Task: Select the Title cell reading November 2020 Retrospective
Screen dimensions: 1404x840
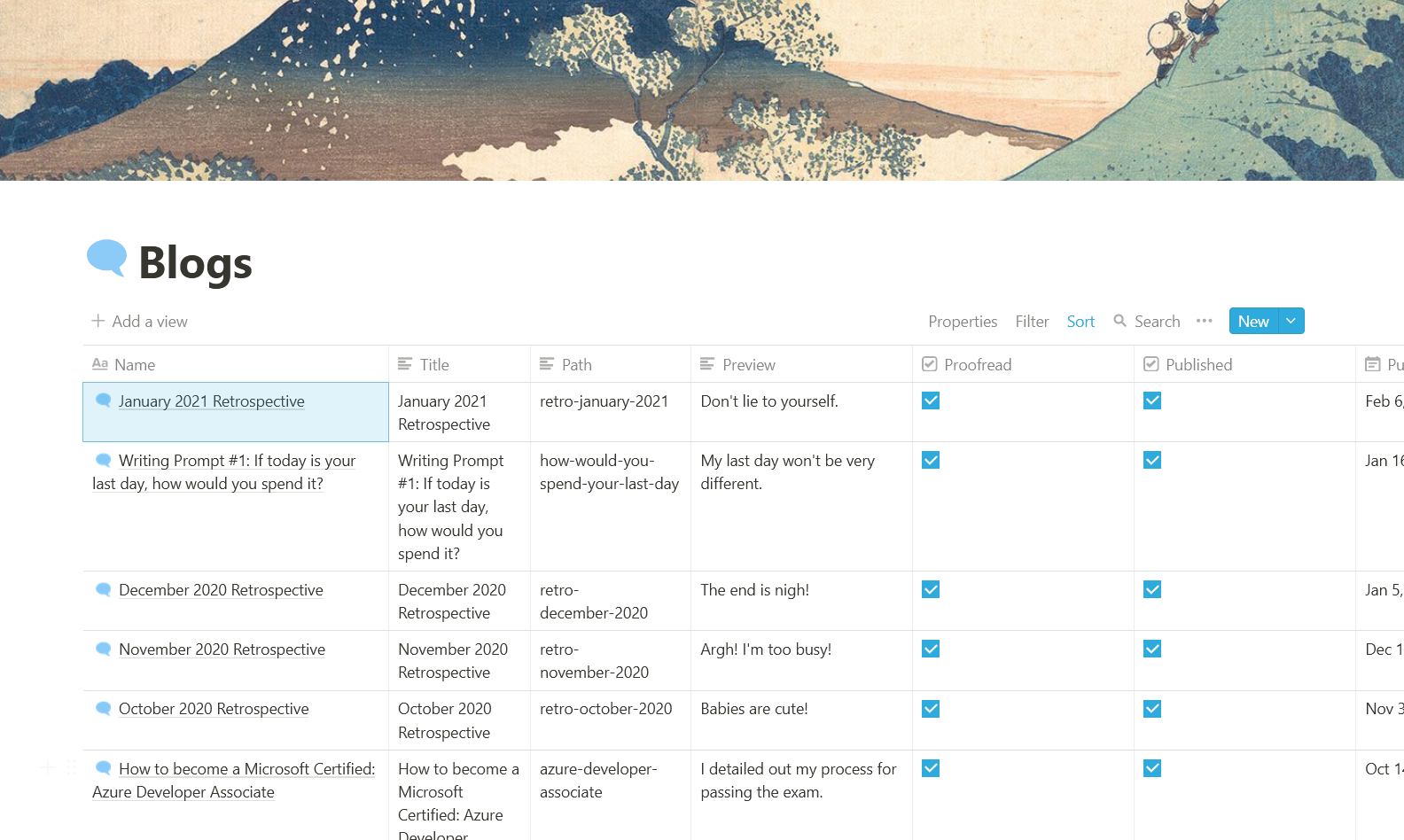Action: 459,660
